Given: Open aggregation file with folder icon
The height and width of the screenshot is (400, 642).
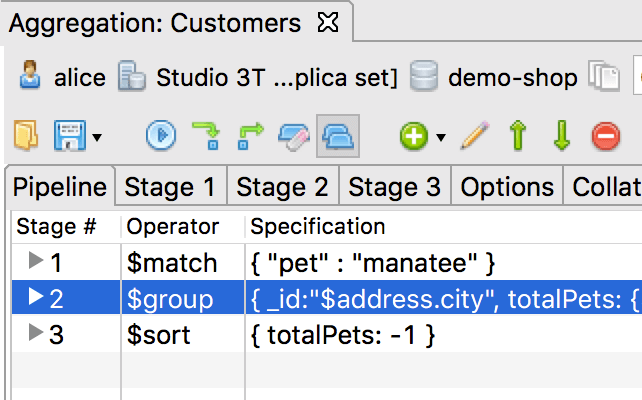Looking at the screenshot, I should tap(26, 135).
